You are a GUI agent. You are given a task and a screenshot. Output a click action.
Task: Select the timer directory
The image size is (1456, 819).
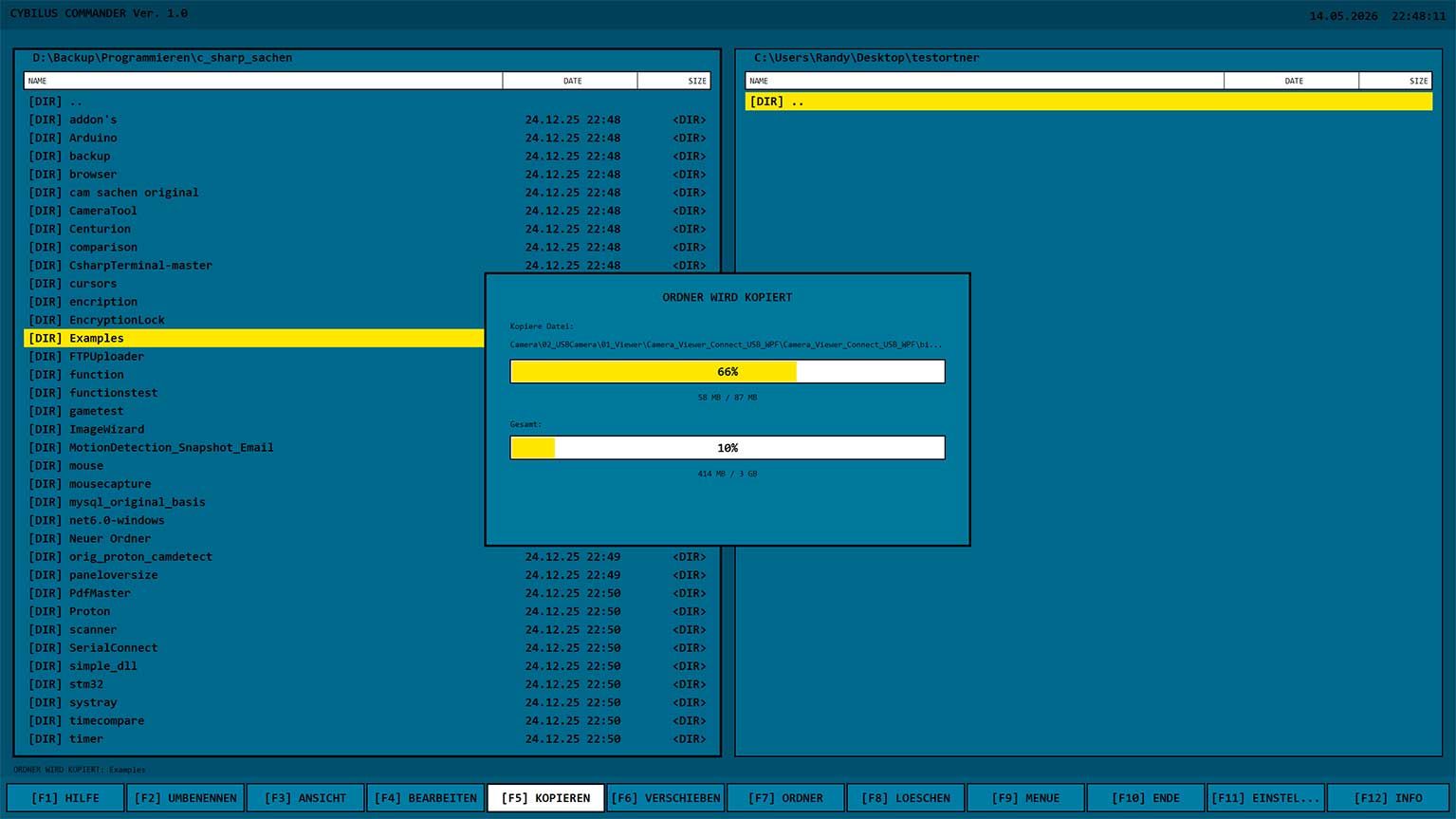pos(367,739)
